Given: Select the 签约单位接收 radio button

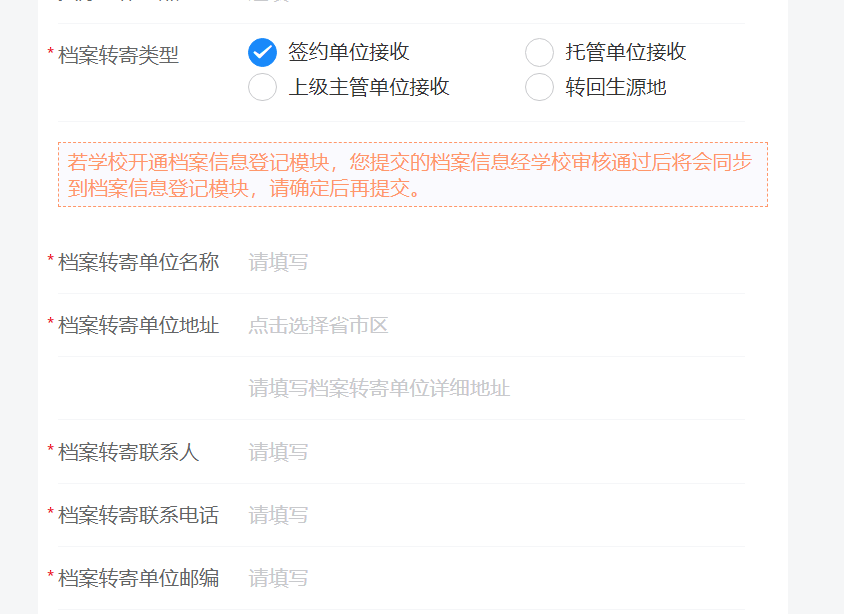Looking at the screenshot, I should point(262,52).
